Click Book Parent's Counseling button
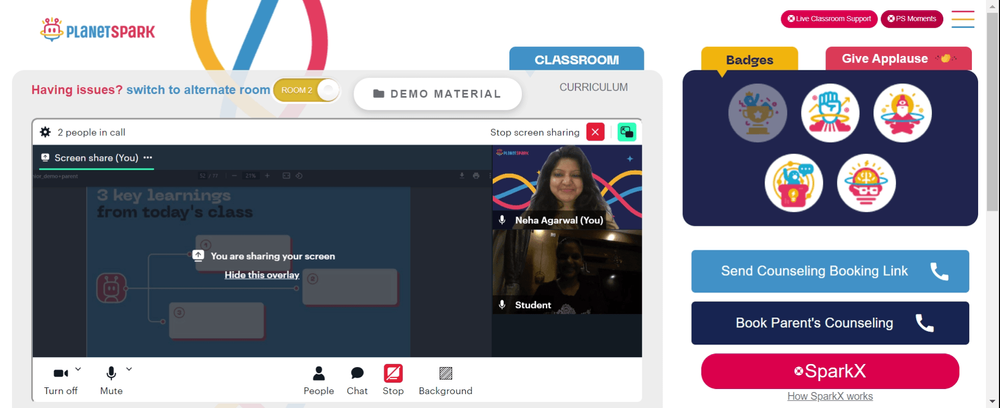1000x408 pixels. tap(830, 323)
